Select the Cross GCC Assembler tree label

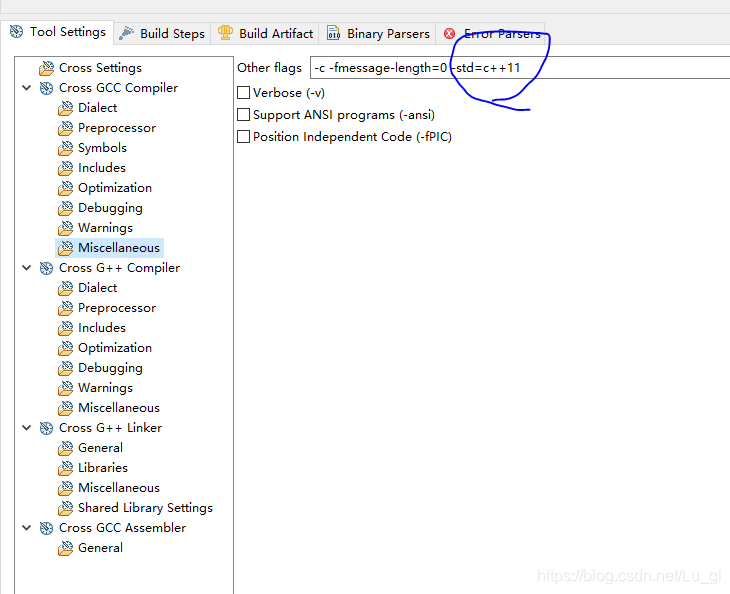(x=122, y=528)
